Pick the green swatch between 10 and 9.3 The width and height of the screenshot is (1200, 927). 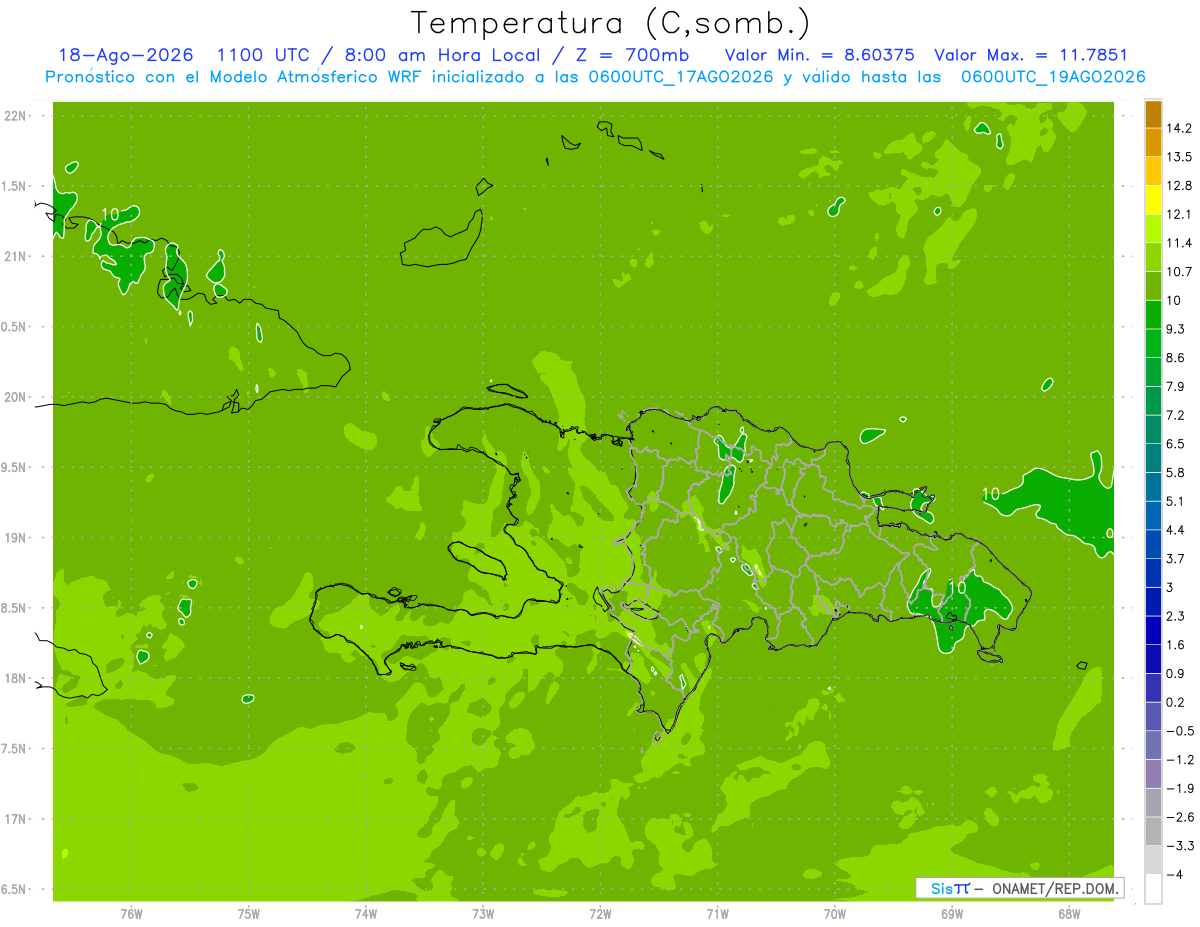1153,315
